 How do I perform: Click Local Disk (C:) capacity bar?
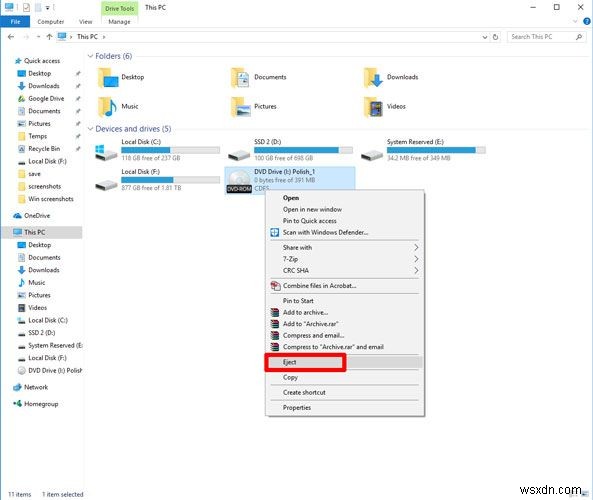coord(170,150)
